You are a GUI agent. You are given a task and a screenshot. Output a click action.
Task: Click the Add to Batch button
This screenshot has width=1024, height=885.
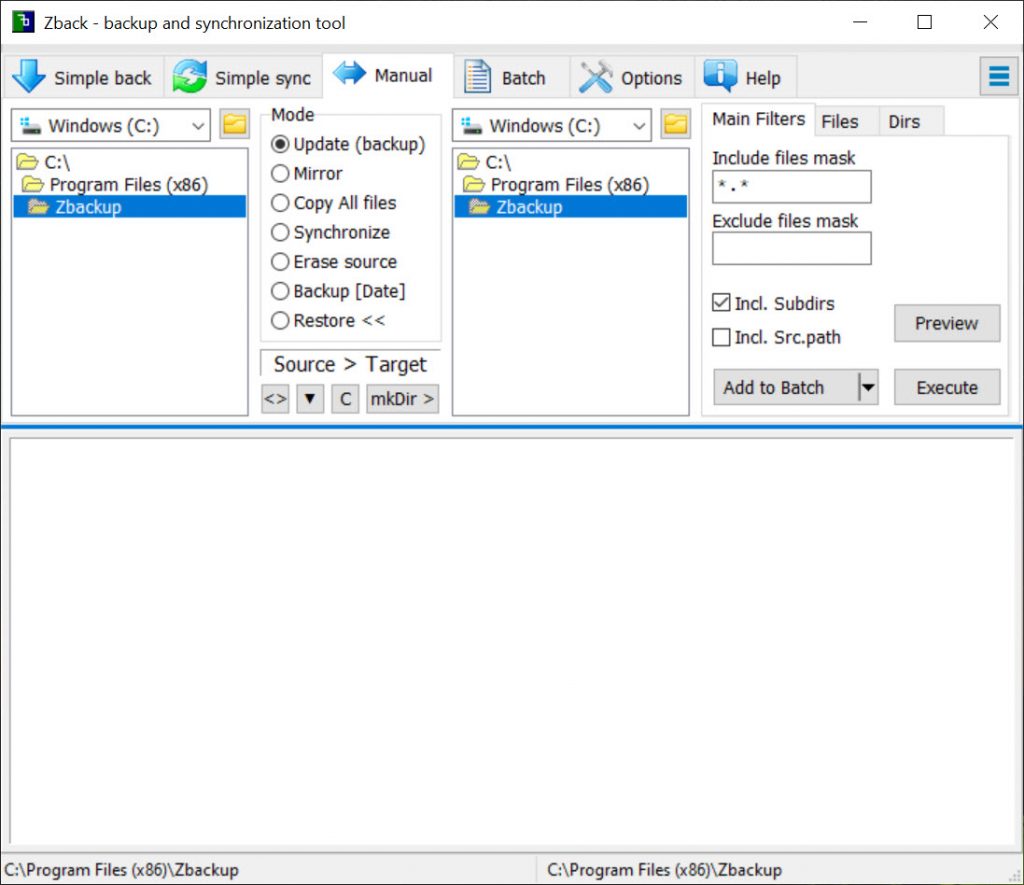coord(786,387)
